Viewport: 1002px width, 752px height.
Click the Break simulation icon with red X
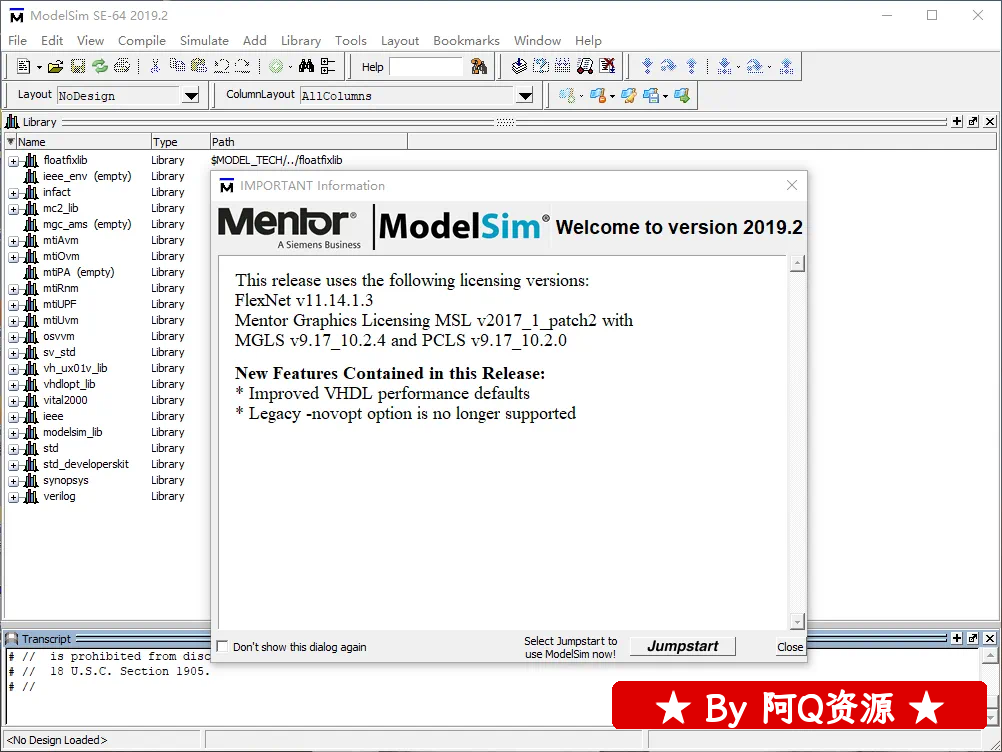(x=607, y=66)
